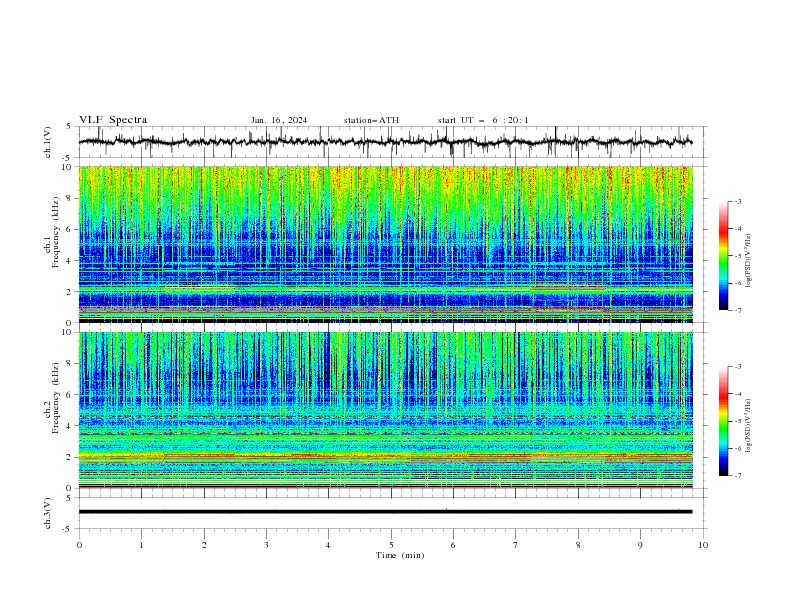Click the "5" tick on the Time axis

point(391,545)
